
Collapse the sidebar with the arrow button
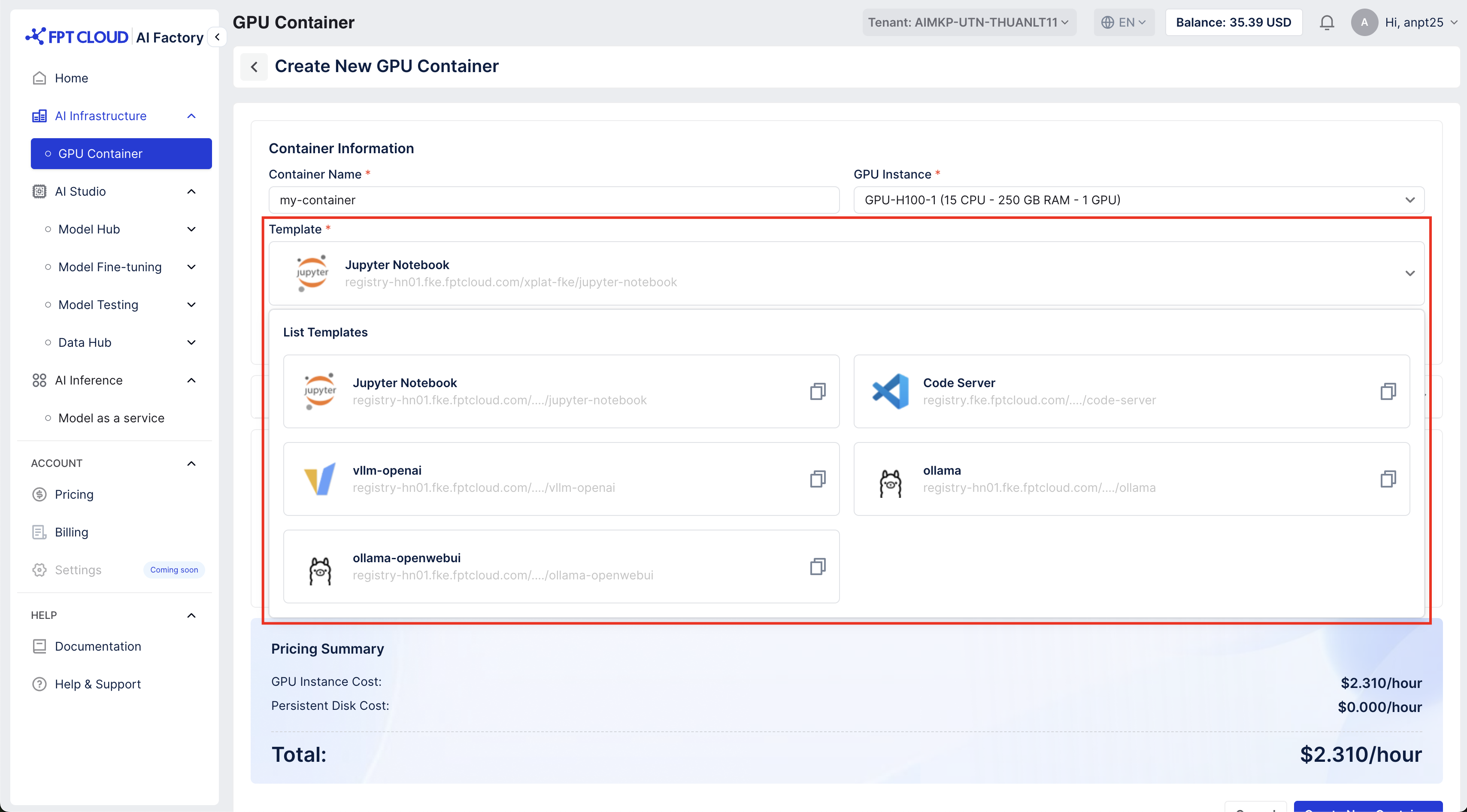(x=217, y=37)
